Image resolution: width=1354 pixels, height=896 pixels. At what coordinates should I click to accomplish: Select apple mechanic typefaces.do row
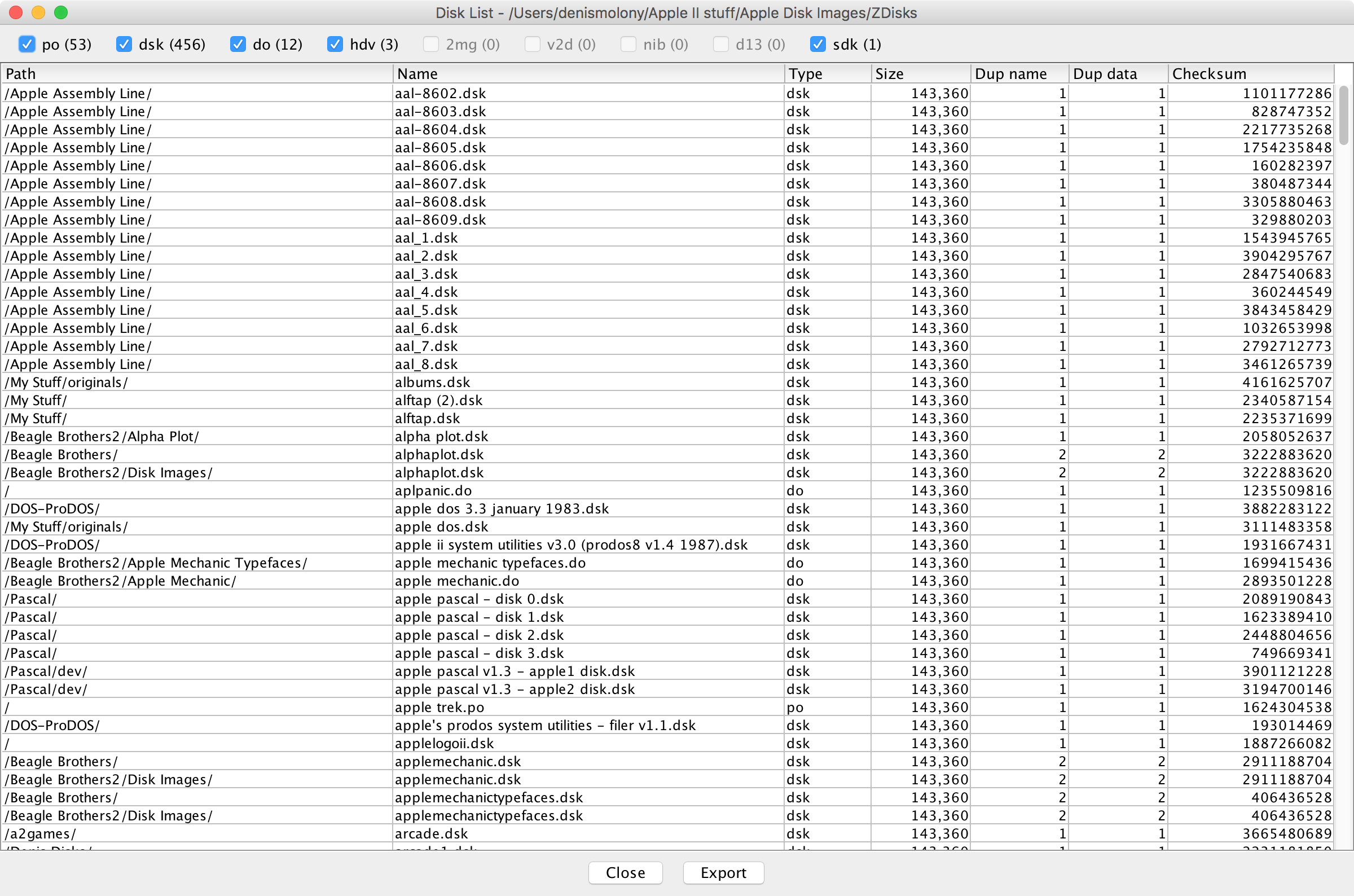[668, 563]
